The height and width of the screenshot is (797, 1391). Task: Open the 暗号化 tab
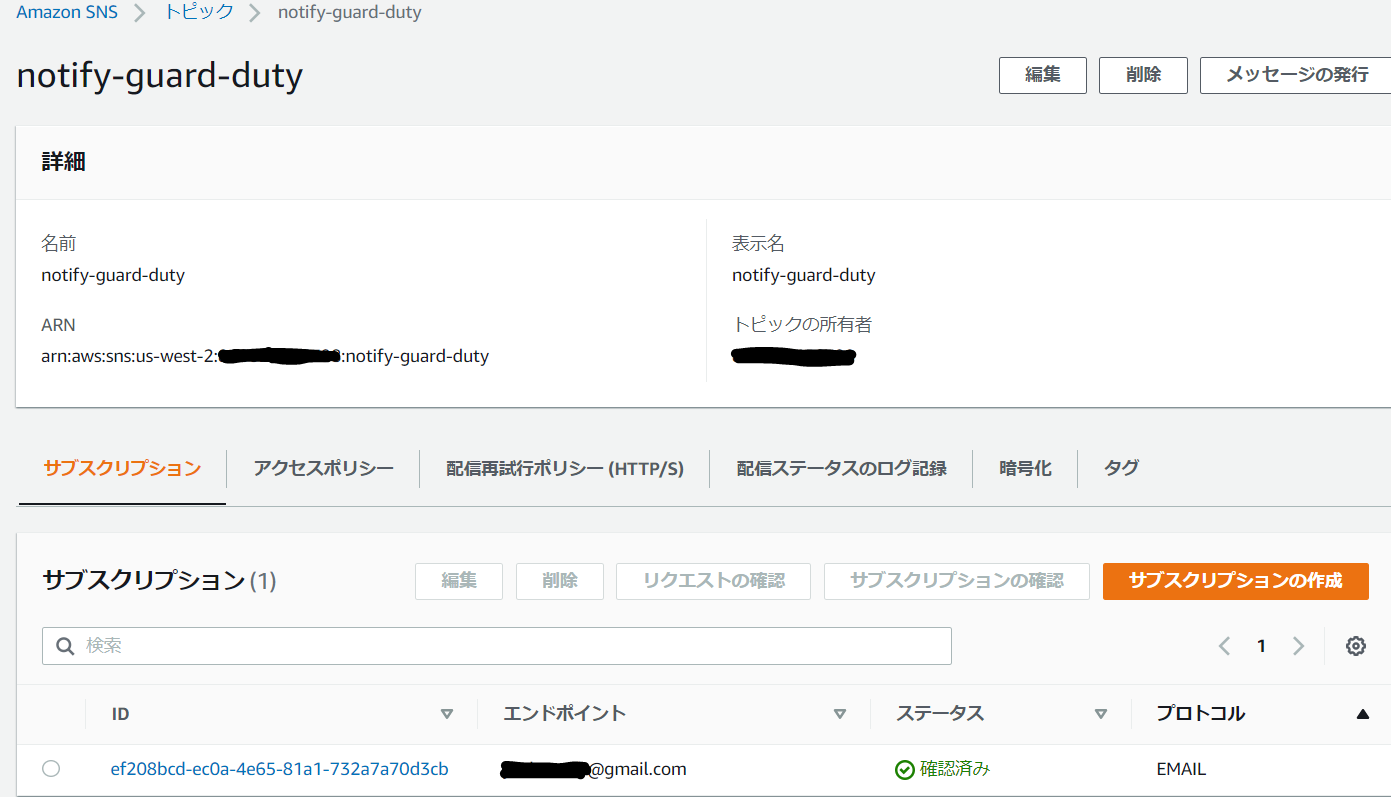pos(1025,467)
